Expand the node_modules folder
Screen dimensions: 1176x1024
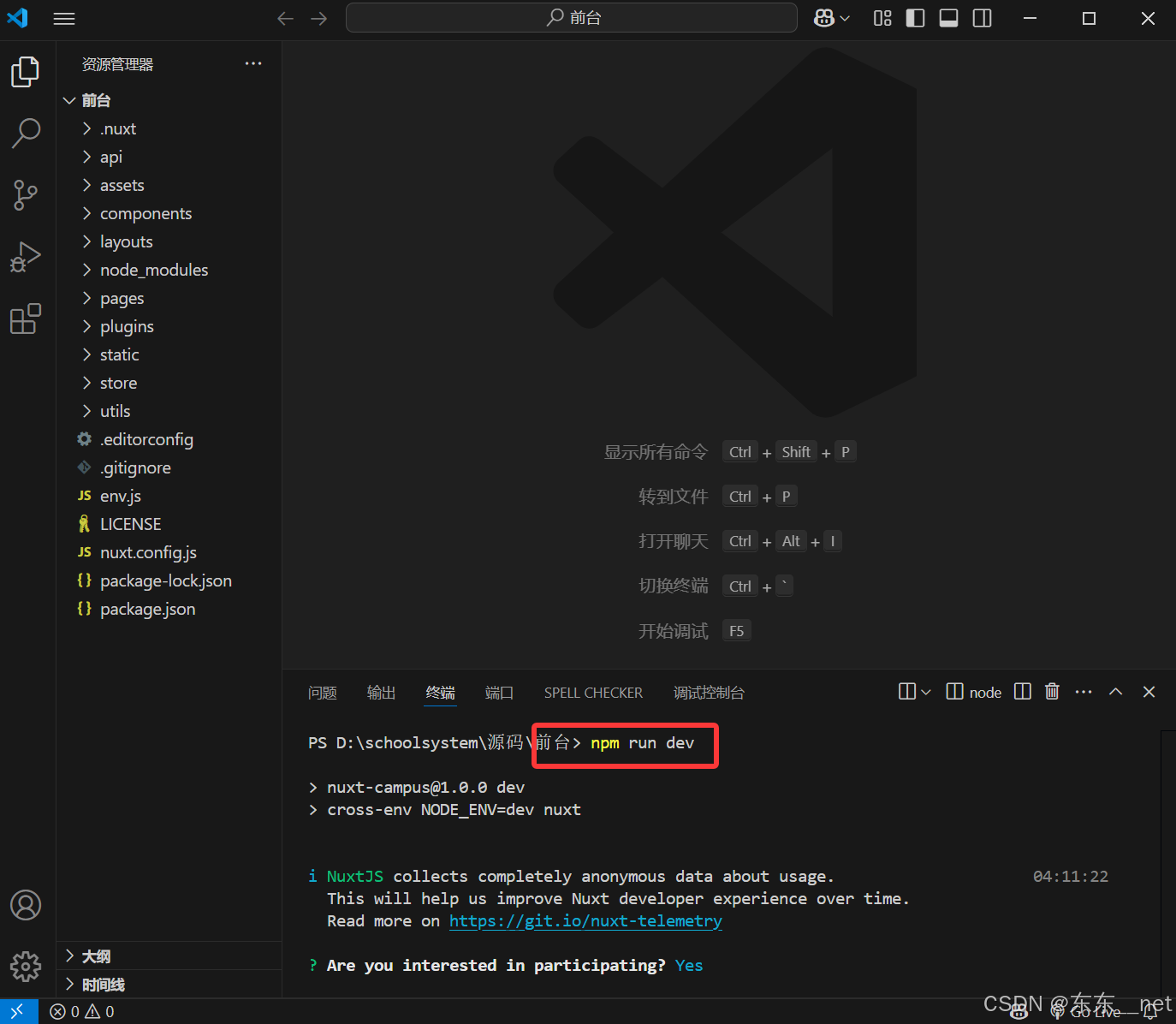pos(169,270)
